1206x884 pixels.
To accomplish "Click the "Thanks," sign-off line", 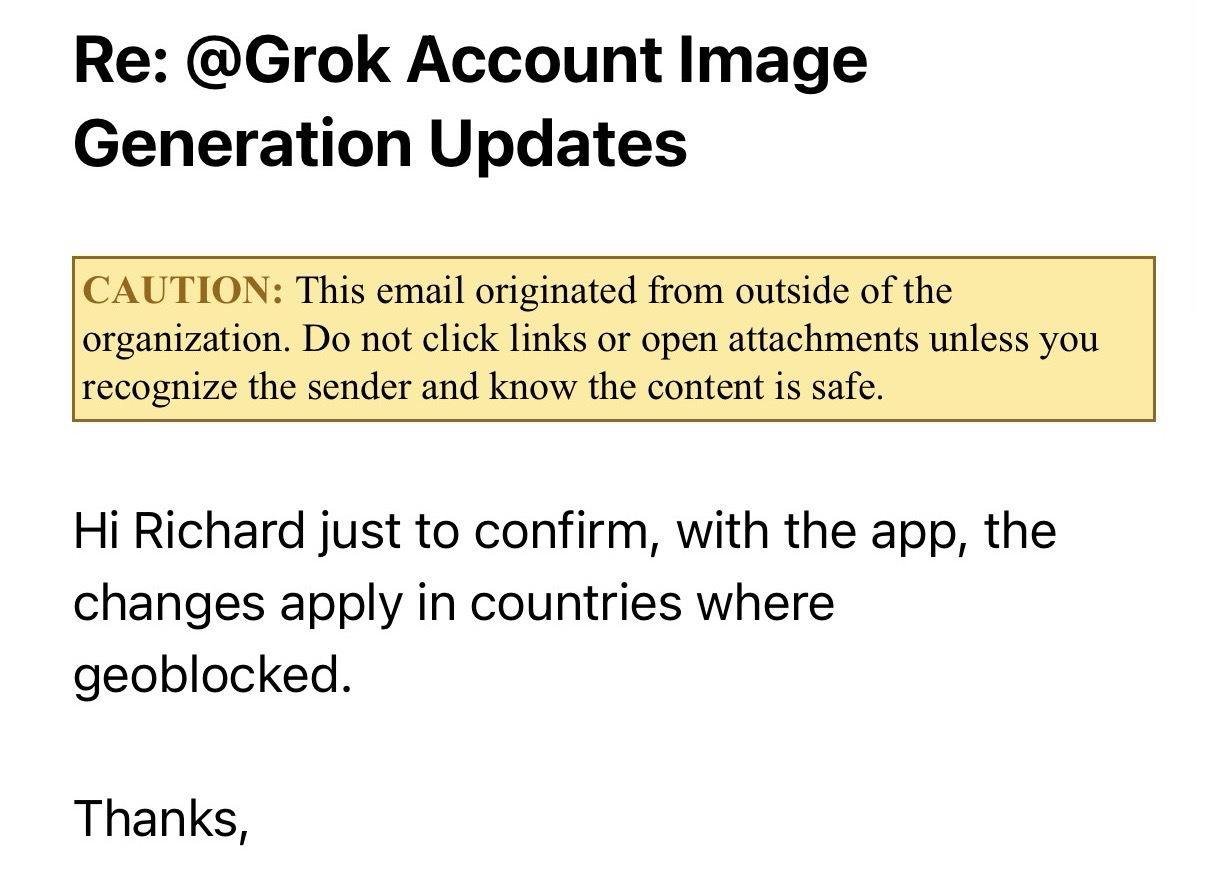I will click(x=160, y=818).
